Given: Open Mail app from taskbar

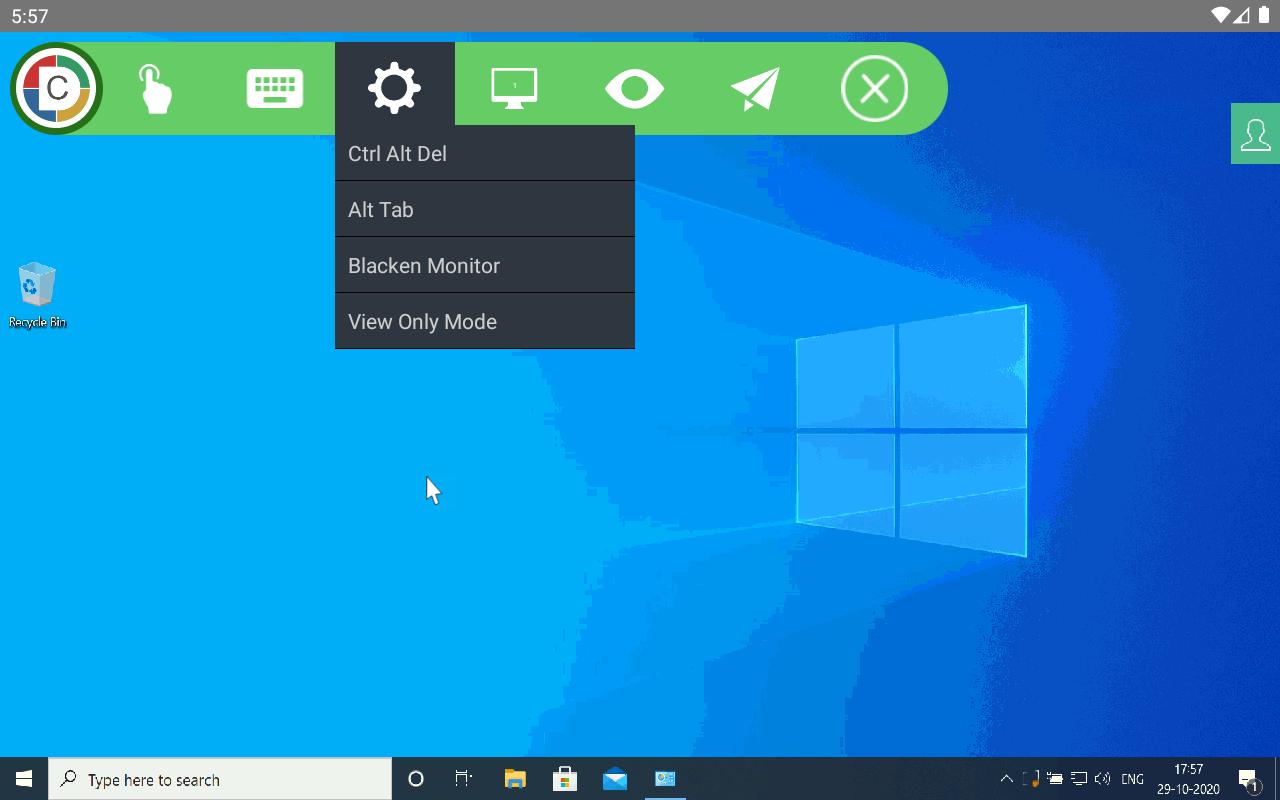Looking at the screenshot, I should click(x=615, y=779).
